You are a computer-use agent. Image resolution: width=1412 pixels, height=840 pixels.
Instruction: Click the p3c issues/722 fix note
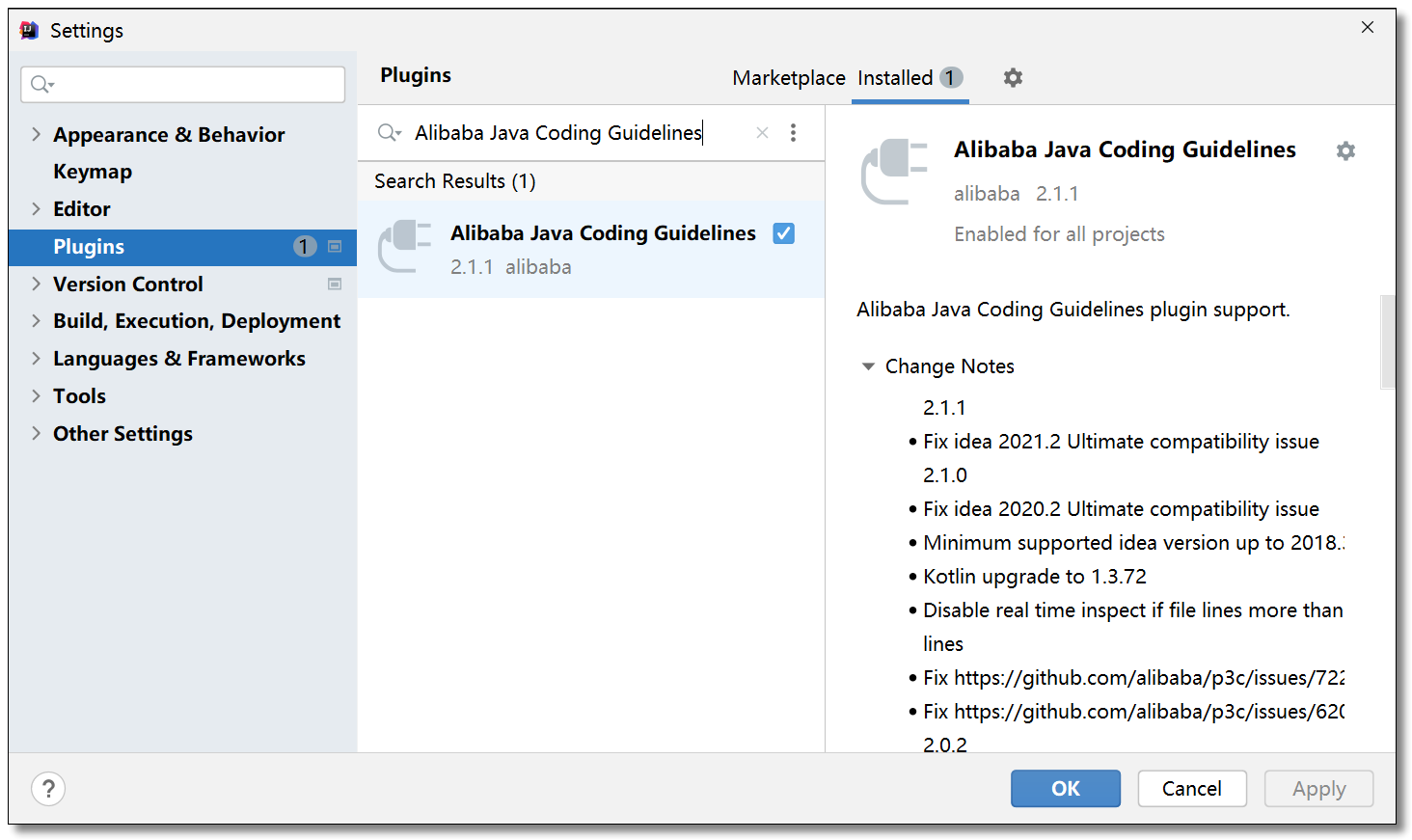1133,678
